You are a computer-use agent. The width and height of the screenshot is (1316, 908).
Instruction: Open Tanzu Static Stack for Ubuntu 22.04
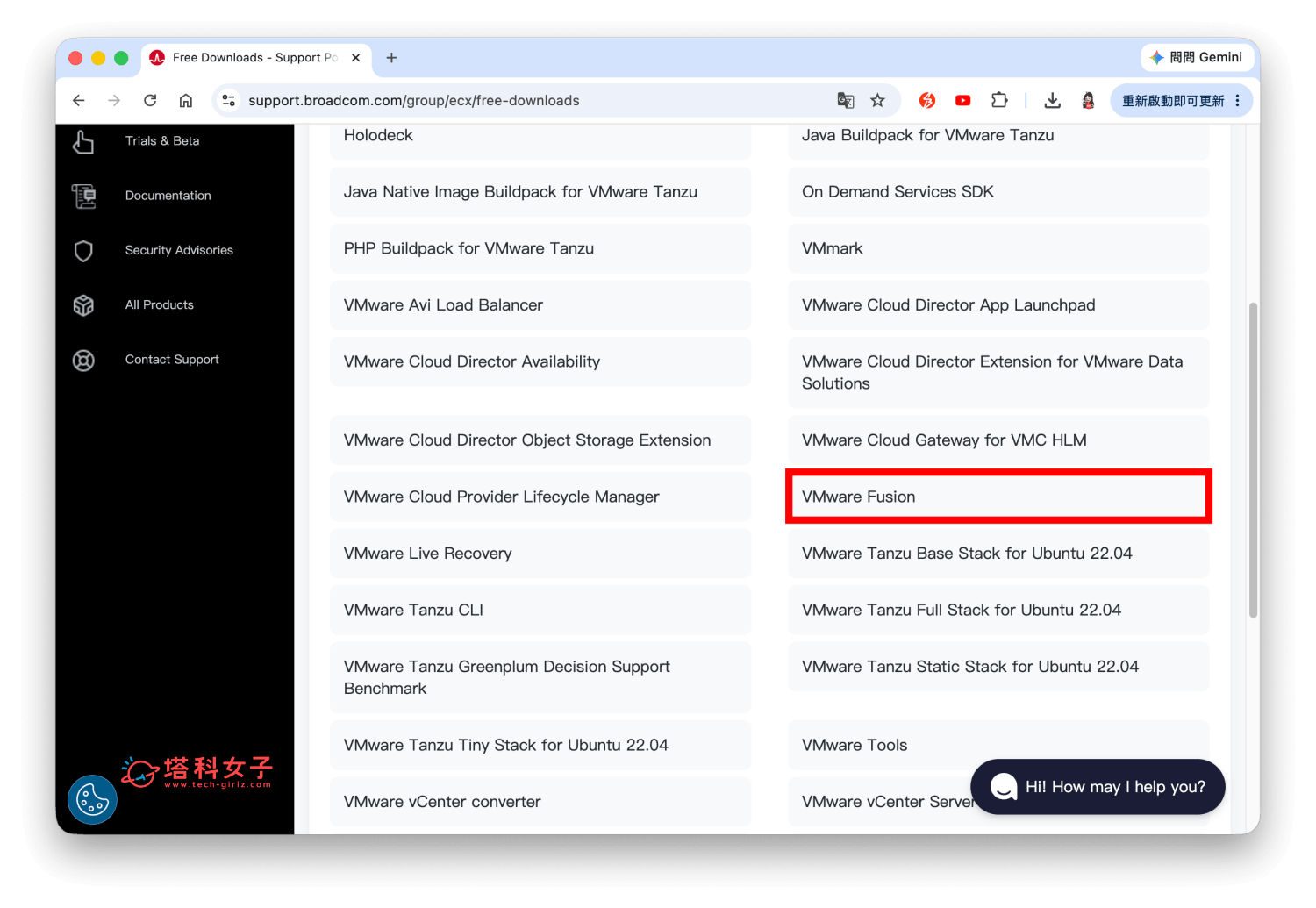(998, 667)
